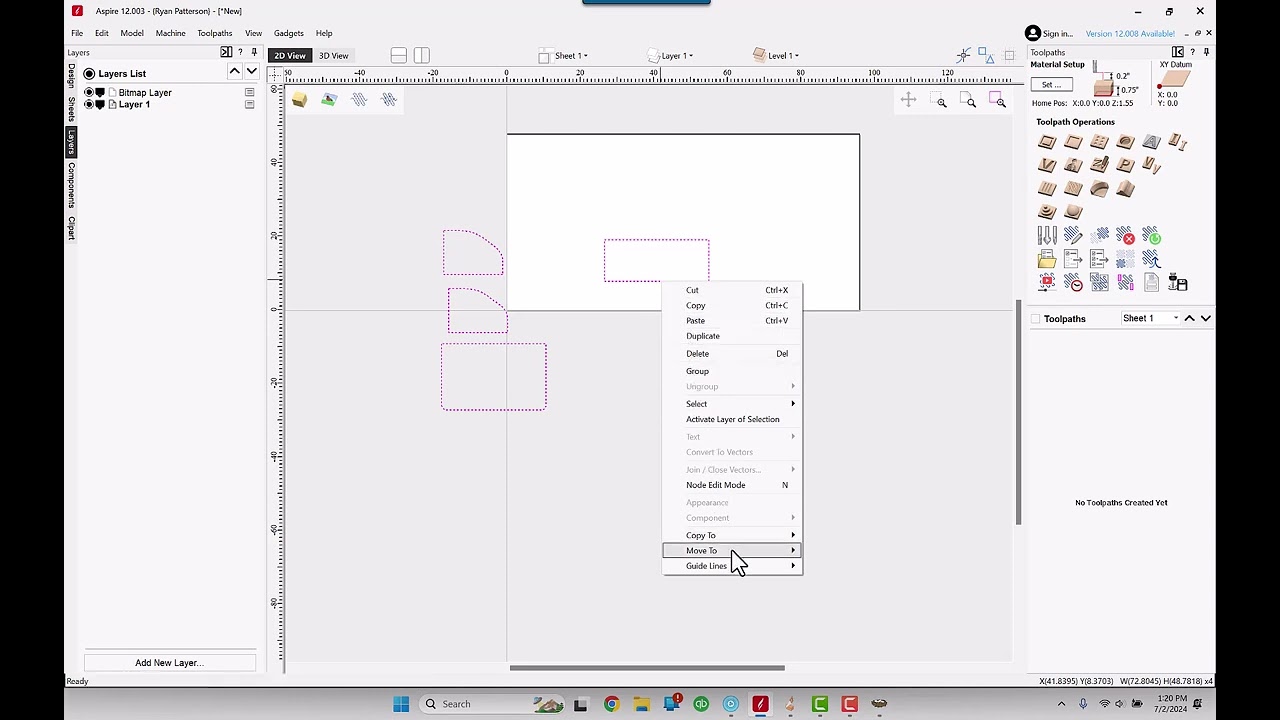Expand the Copy To submenu

(732, 535)
